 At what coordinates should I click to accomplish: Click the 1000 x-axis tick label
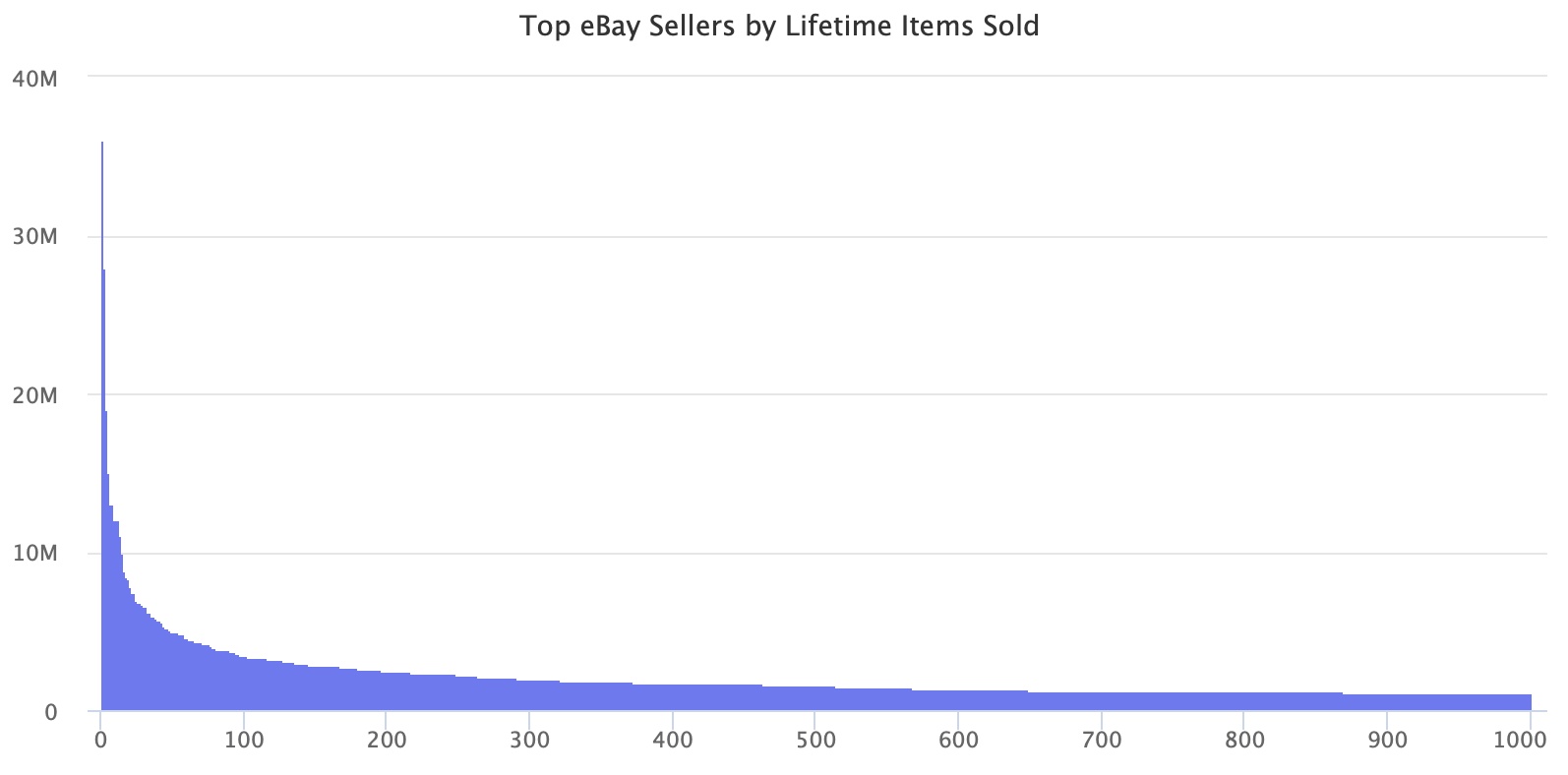[1526, 740]
